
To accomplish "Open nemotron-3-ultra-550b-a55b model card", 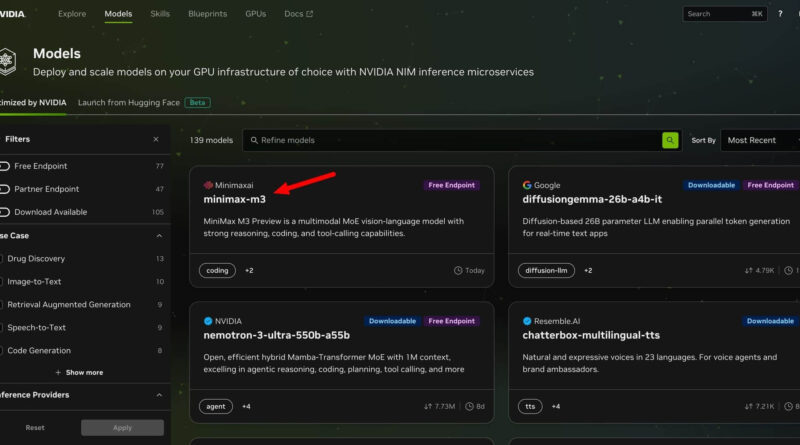I will [277, 335].
